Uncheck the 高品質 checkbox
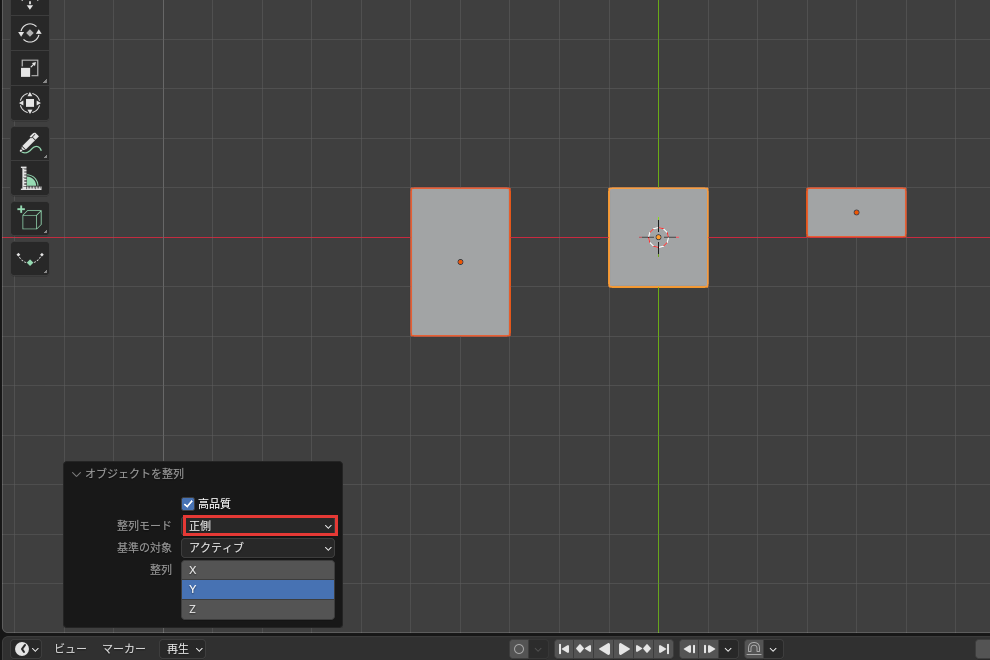The height and width of the screenshot is (660, 990). [188, 503]
